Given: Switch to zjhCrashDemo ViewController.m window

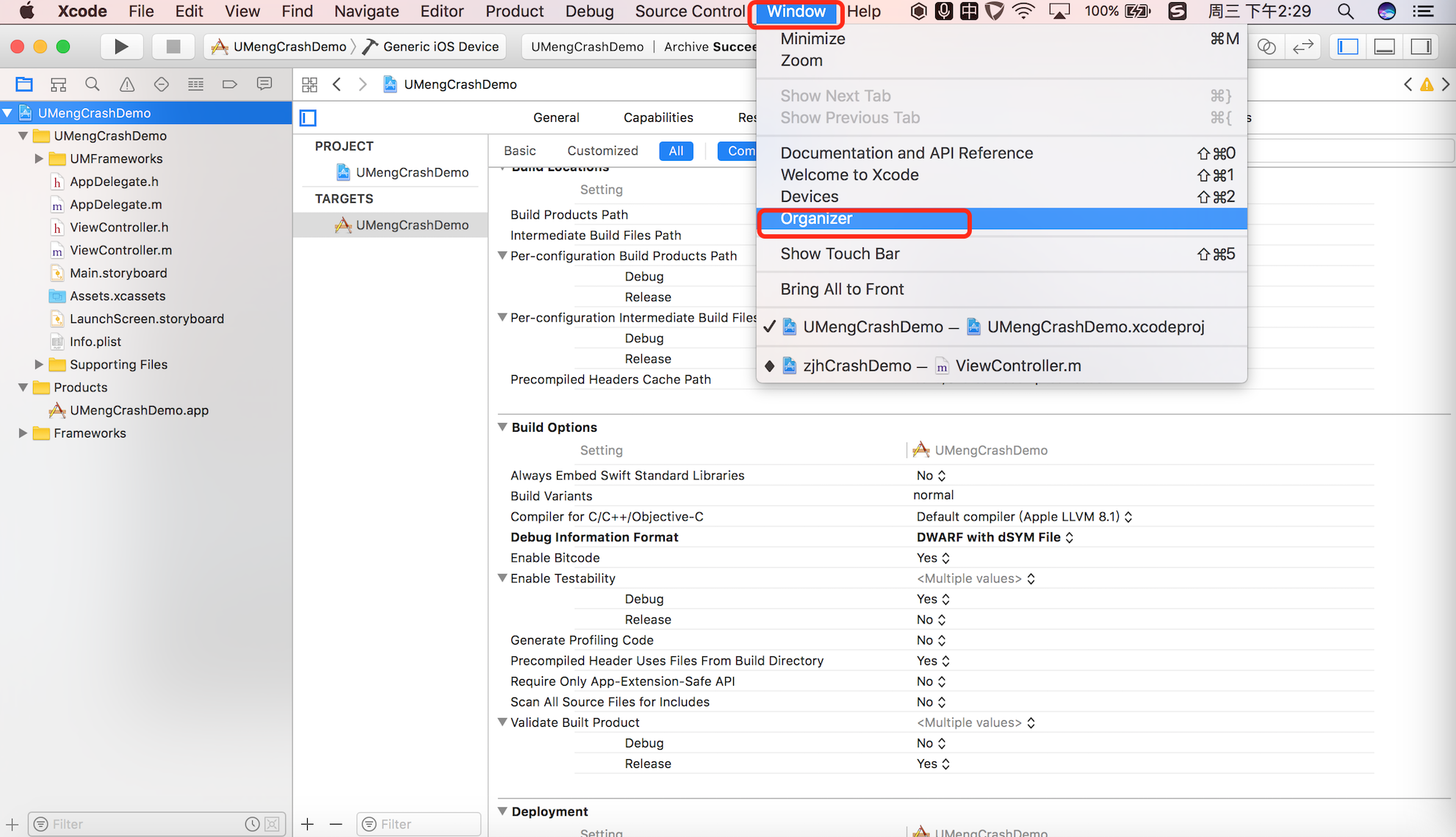Looking at the screenshot, I should [1002, 366].
